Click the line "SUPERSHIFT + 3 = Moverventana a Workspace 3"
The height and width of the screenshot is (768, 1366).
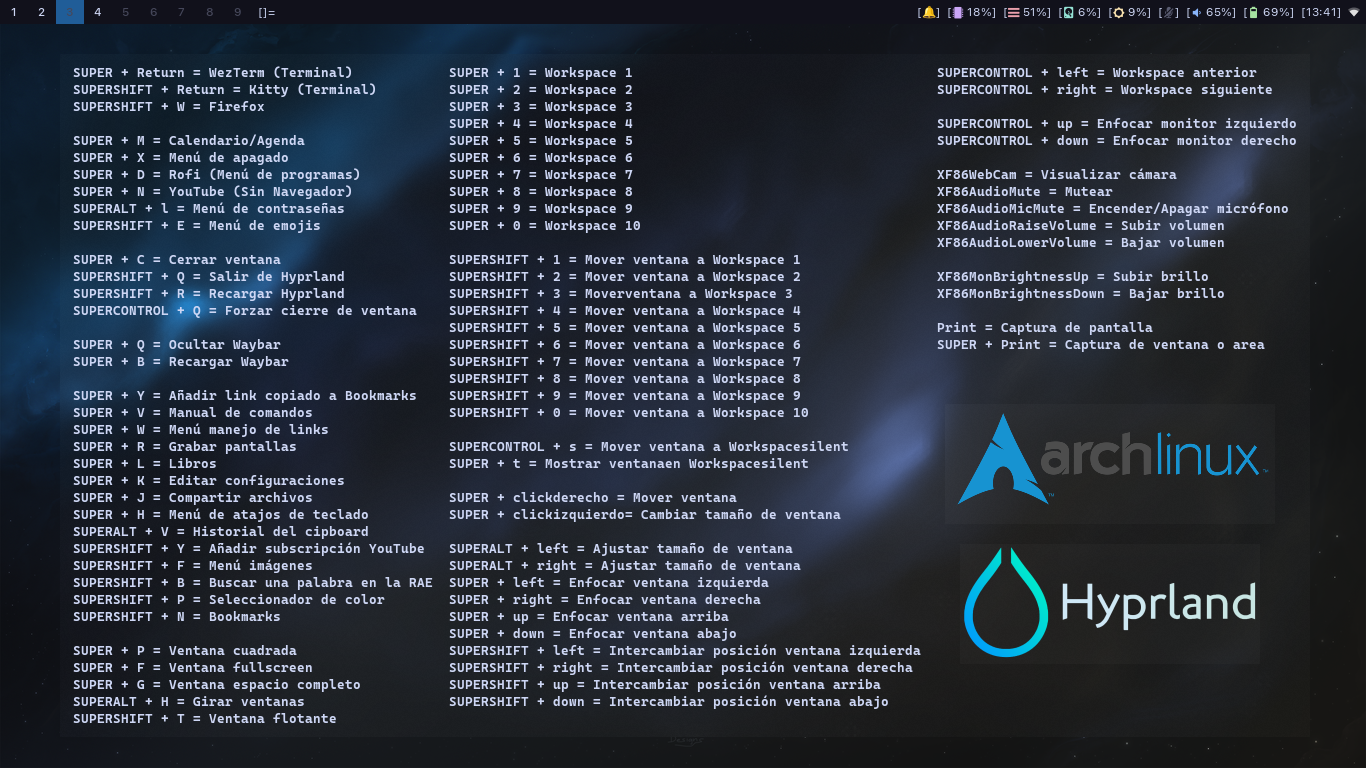click(621, 294)
